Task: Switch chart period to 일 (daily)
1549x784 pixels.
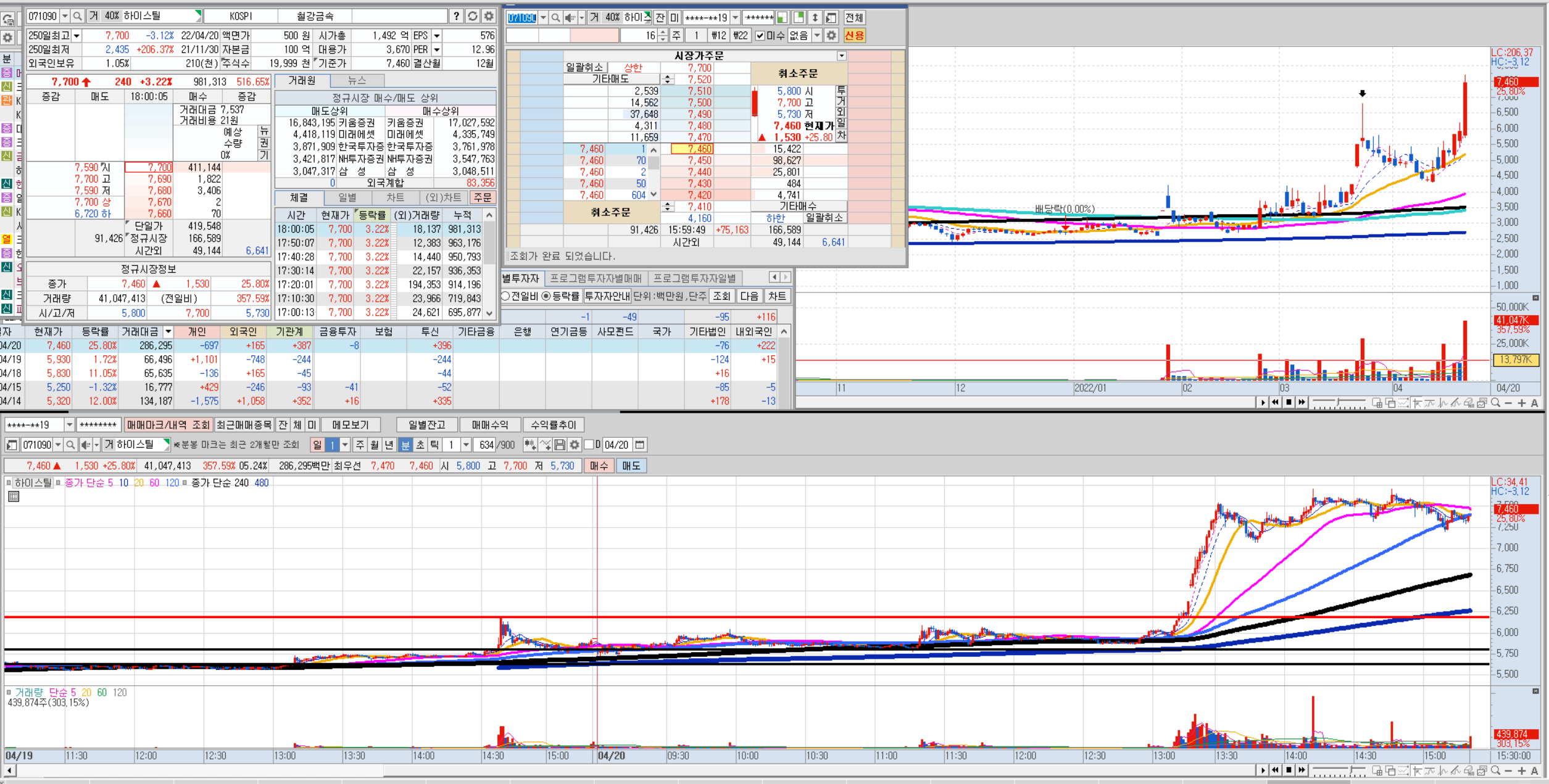Action: [x=317, y=445]
